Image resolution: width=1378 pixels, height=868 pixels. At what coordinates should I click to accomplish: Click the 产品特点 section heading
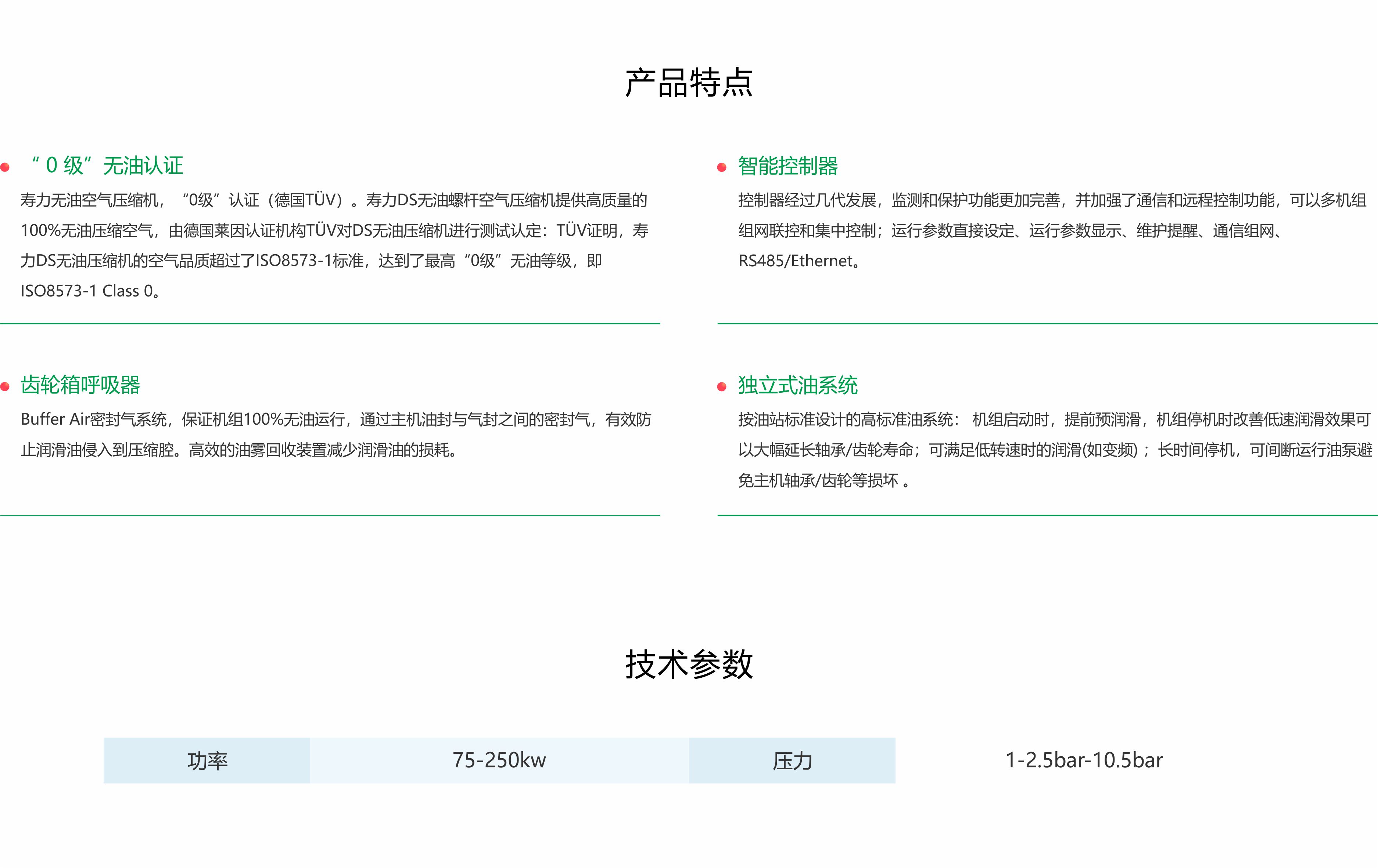pos(688,83)
